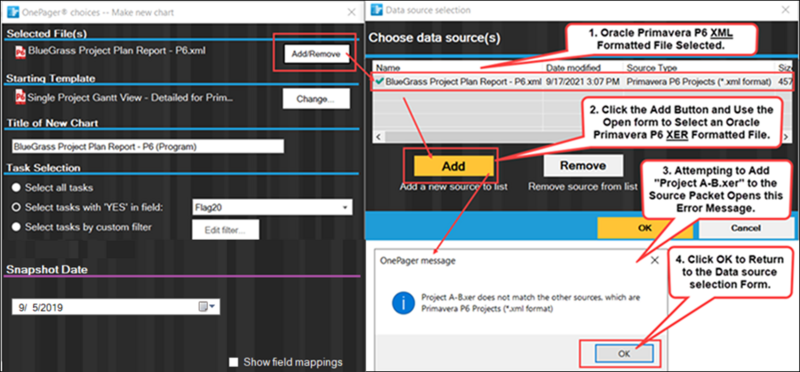Click the yellow Add button

[x=454, y=166]
